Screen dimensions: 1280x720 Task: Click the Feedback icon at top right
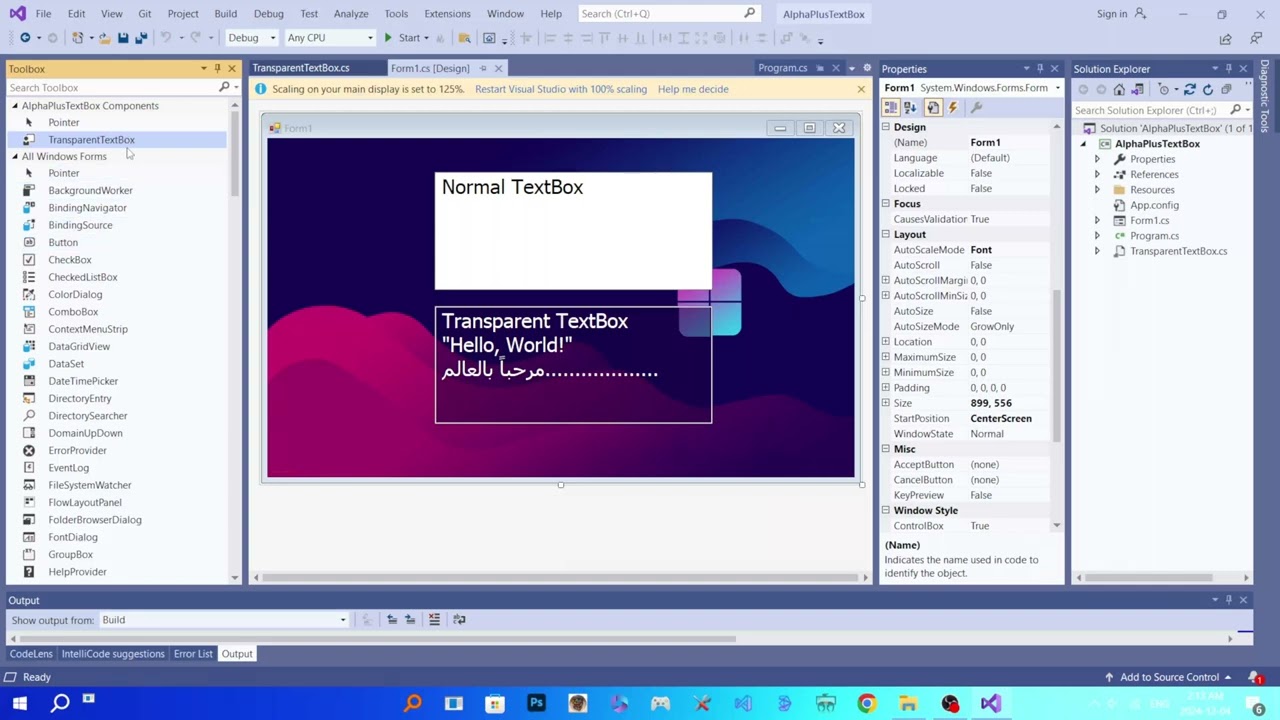pos(1257,39)
